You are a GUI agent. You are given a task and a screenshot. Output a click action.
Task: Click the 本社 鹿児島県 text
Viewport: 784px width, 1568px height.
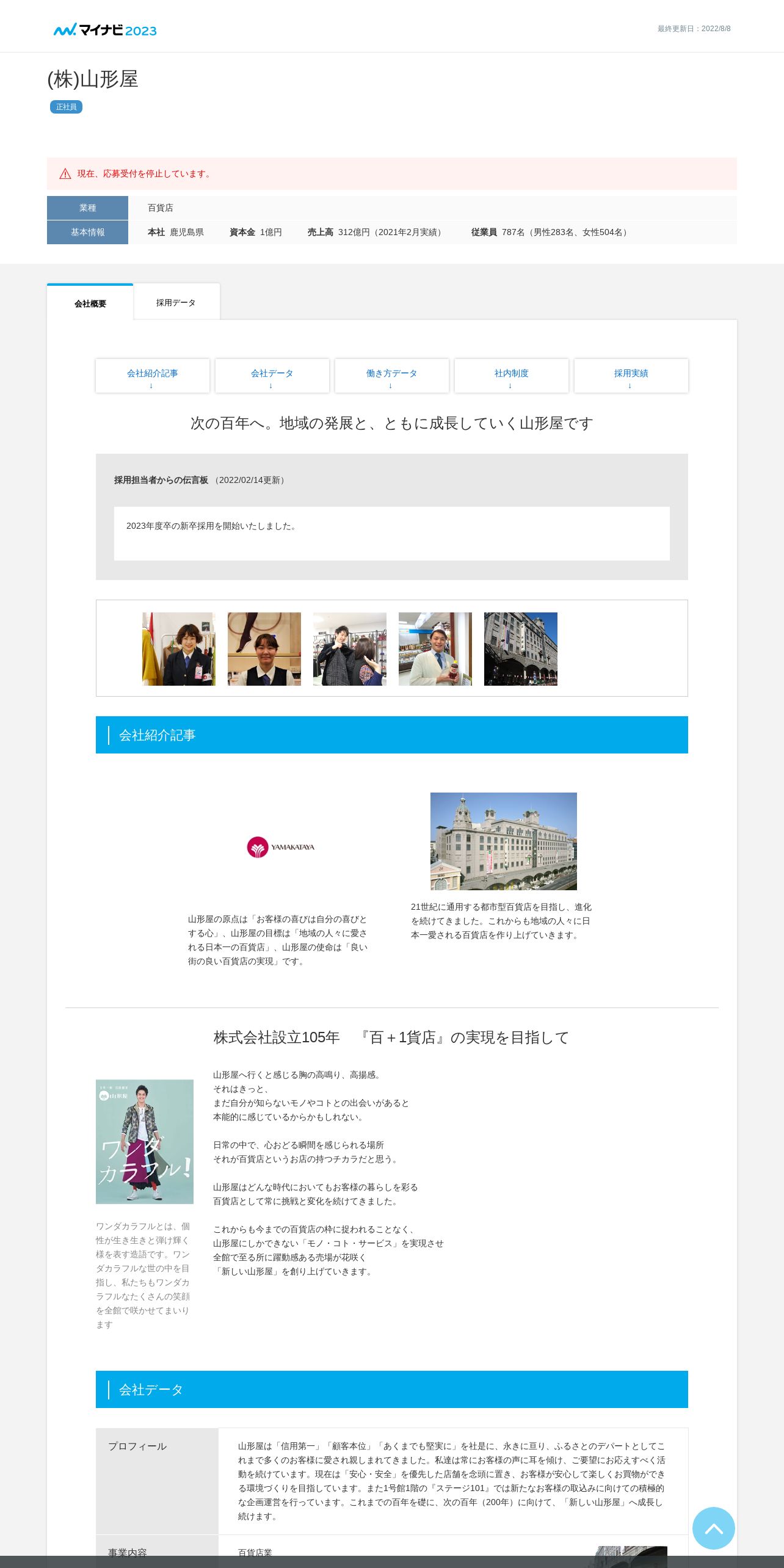(x=176, y=232)
